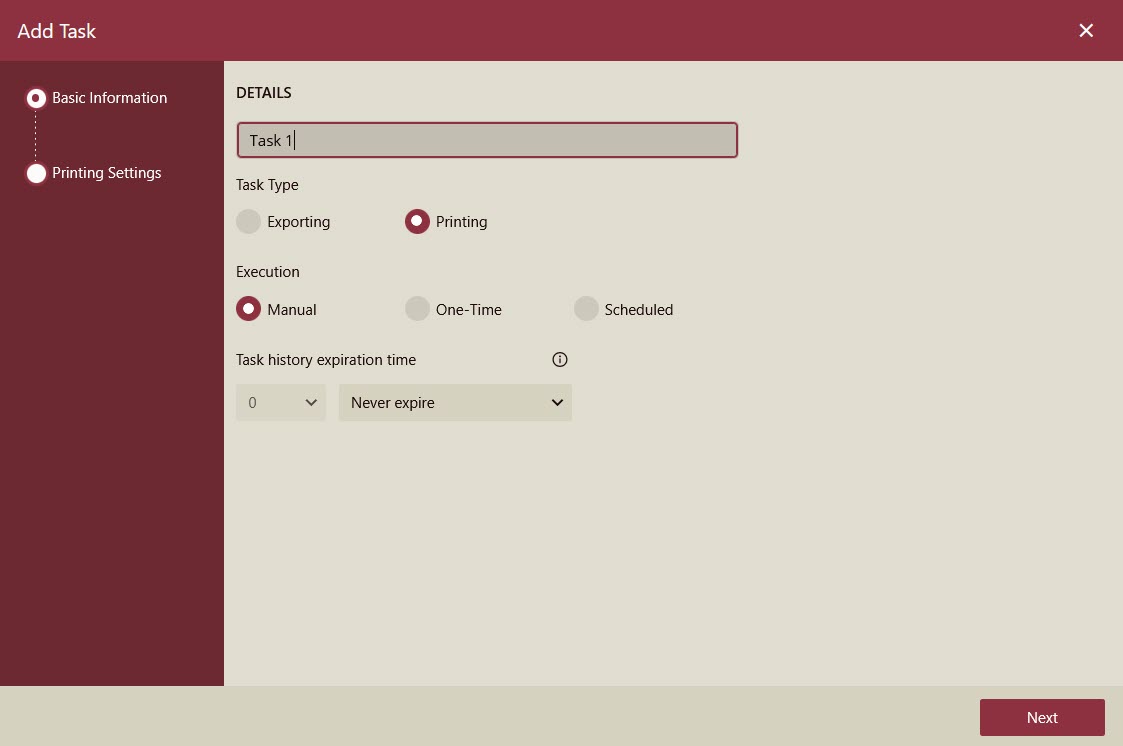Click the X to close Add Task
Image resolution: width=1123 pixels, height=746 pixels.
[1086, 30]
